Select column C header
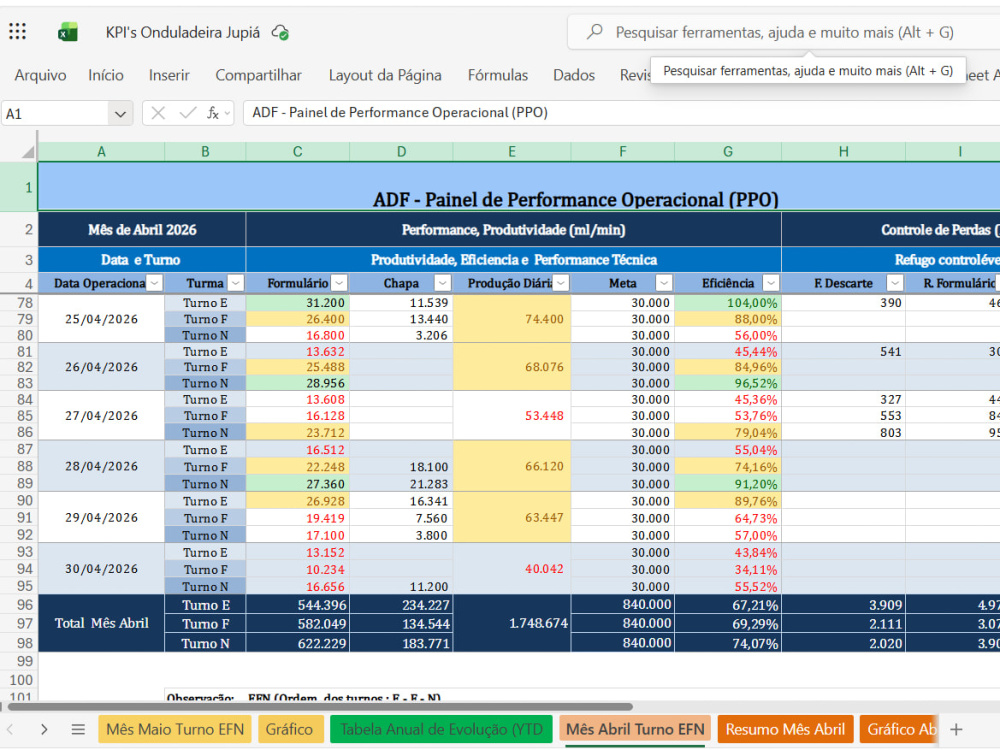Viewport: 1000px width, 750px height. 297,152
